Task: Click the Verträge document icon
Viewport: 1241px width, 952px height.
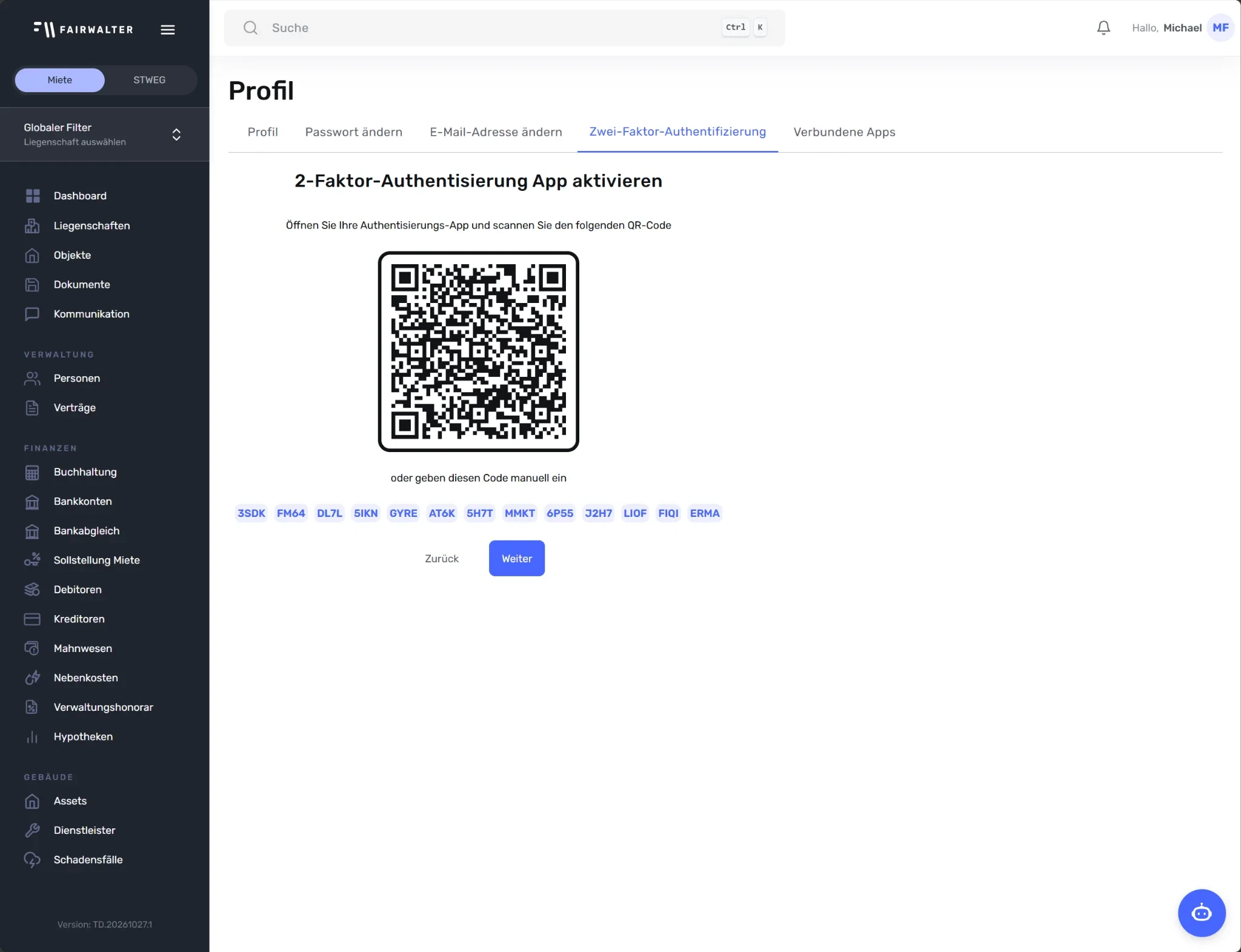Action: coord(32,408)
